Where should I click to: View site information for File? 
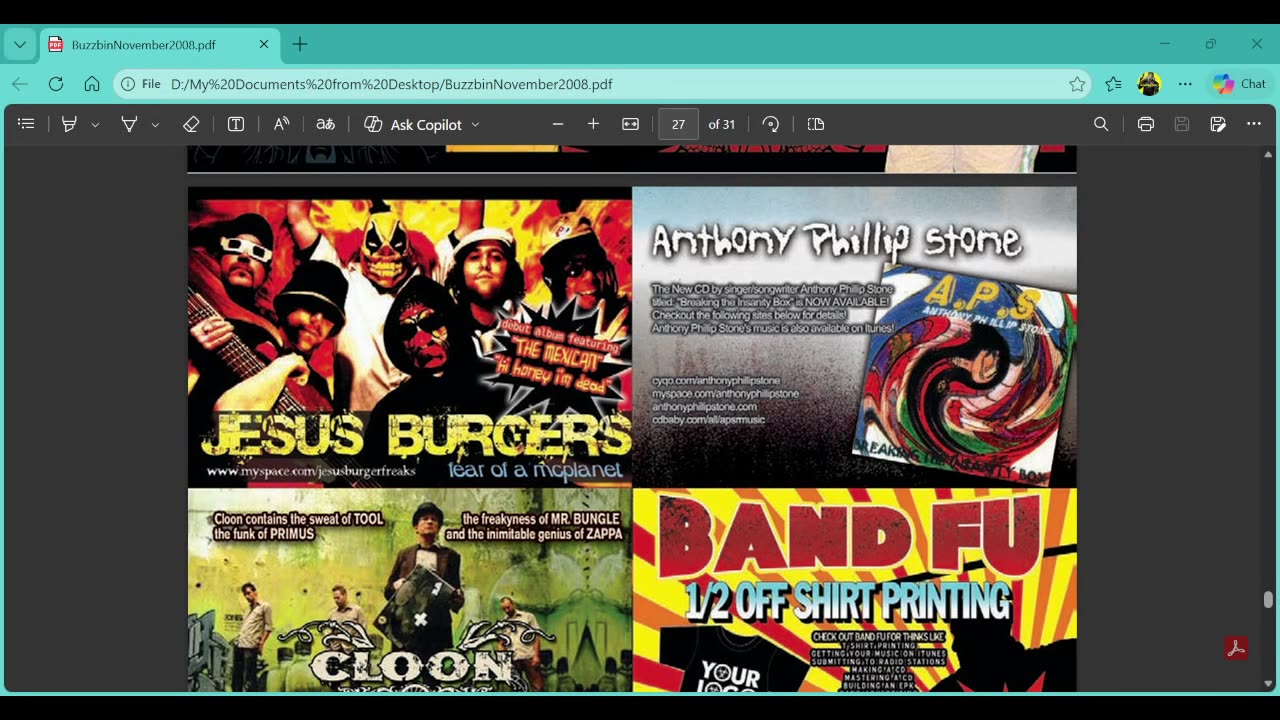(141, 84)
